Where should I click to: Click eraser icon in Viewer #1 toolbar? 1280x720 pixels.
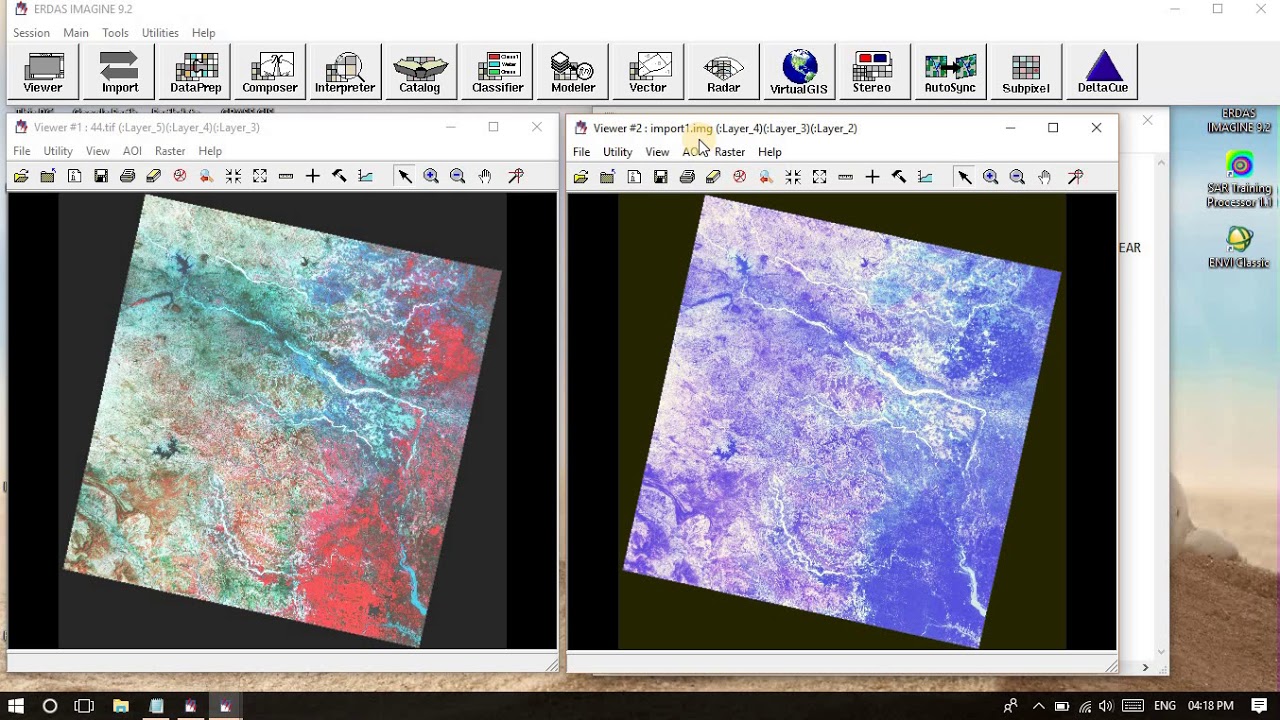(154, 176)
